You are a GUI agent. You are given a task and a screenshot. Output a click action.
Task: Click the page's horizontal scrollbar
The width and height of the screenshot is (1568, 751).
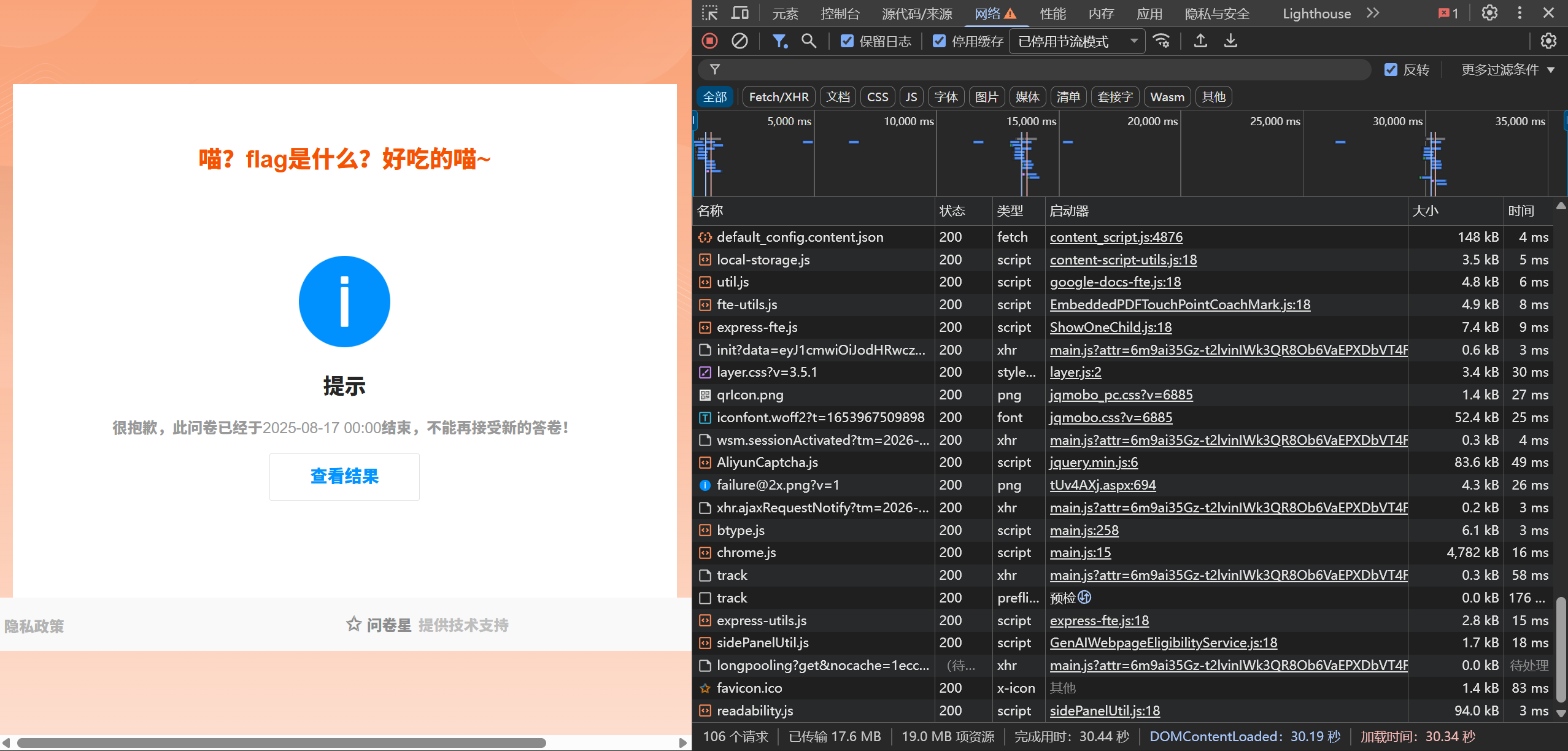[282, 742]
